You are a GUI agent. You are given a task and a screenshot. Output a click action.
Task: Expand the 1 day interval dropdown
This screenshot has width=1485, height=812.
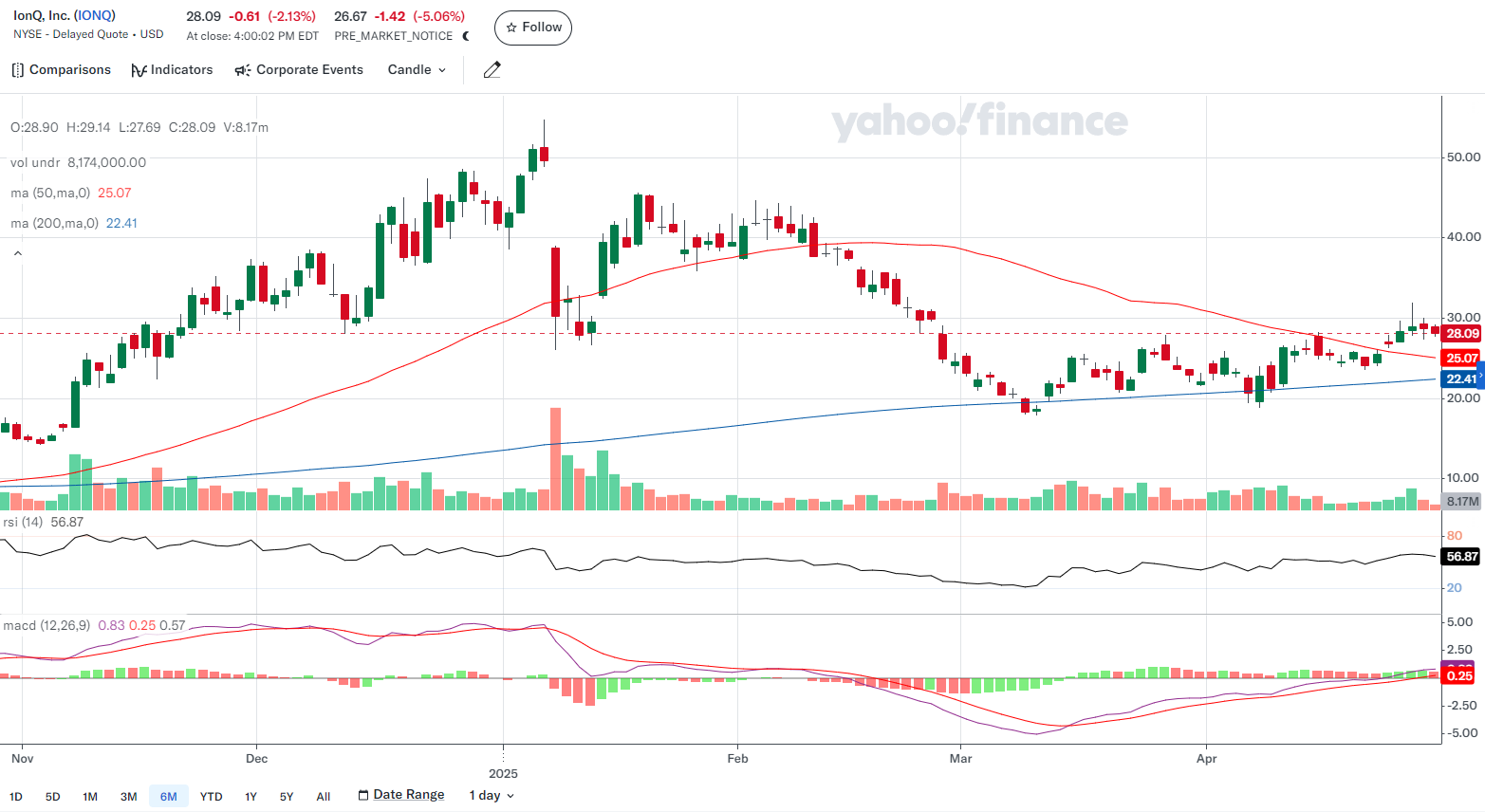[492, 795]
